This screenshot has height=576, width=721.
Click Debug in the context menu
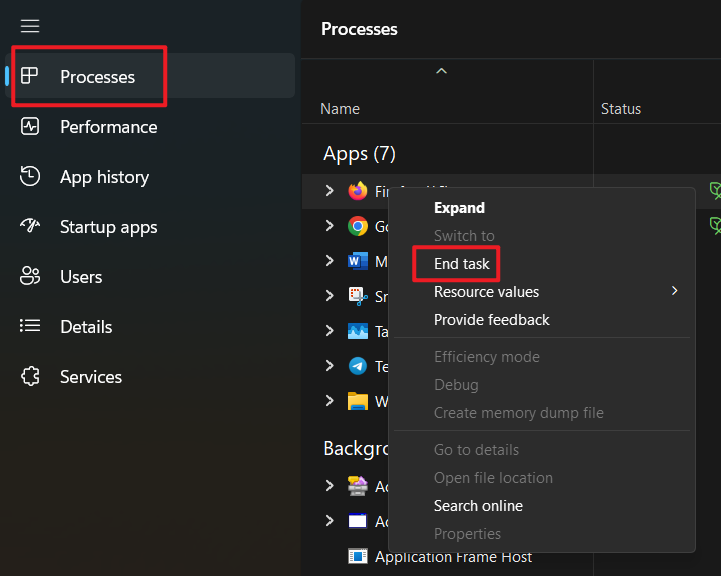click(456, 385)
